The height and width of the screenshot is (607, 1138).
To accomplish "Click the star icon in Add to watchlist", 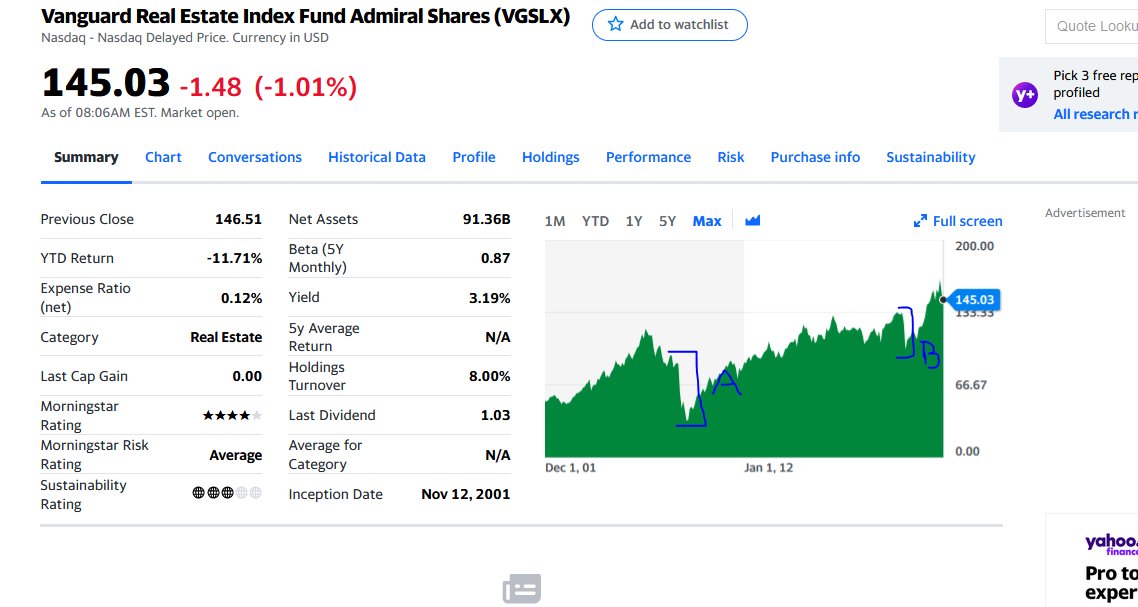I will pyautogui.click(x=615, y=24).
